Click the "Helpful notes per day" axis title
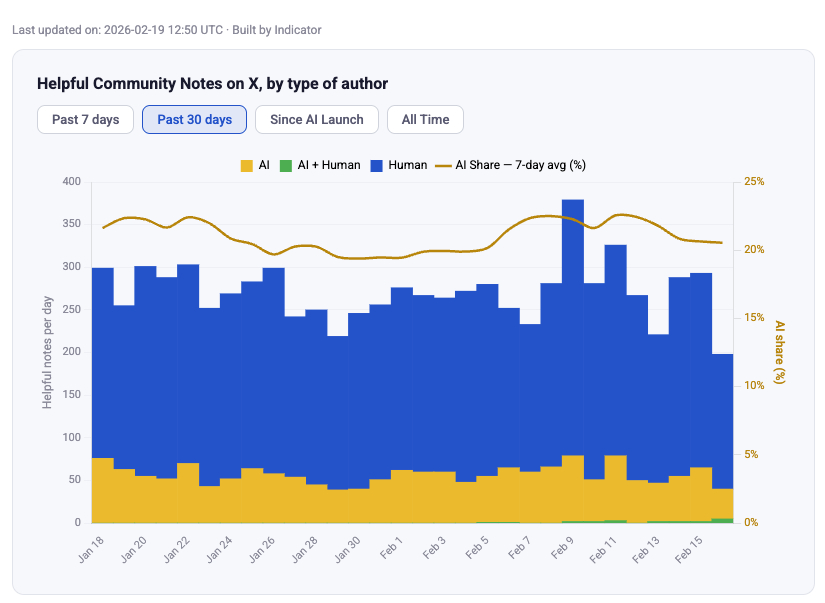This screenshot has width=825, height=603. [x=47, y=352]
